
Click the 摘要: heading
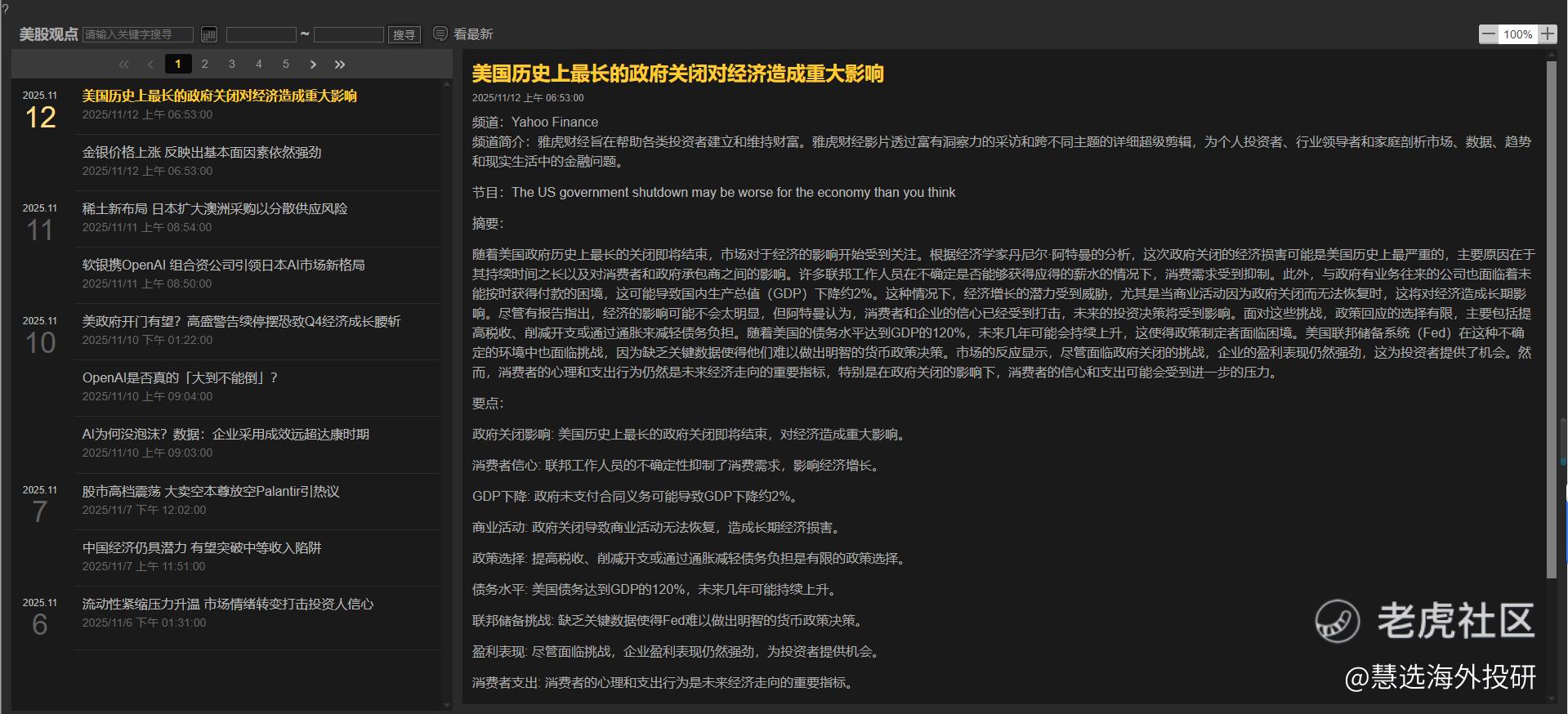click(489, 223)
